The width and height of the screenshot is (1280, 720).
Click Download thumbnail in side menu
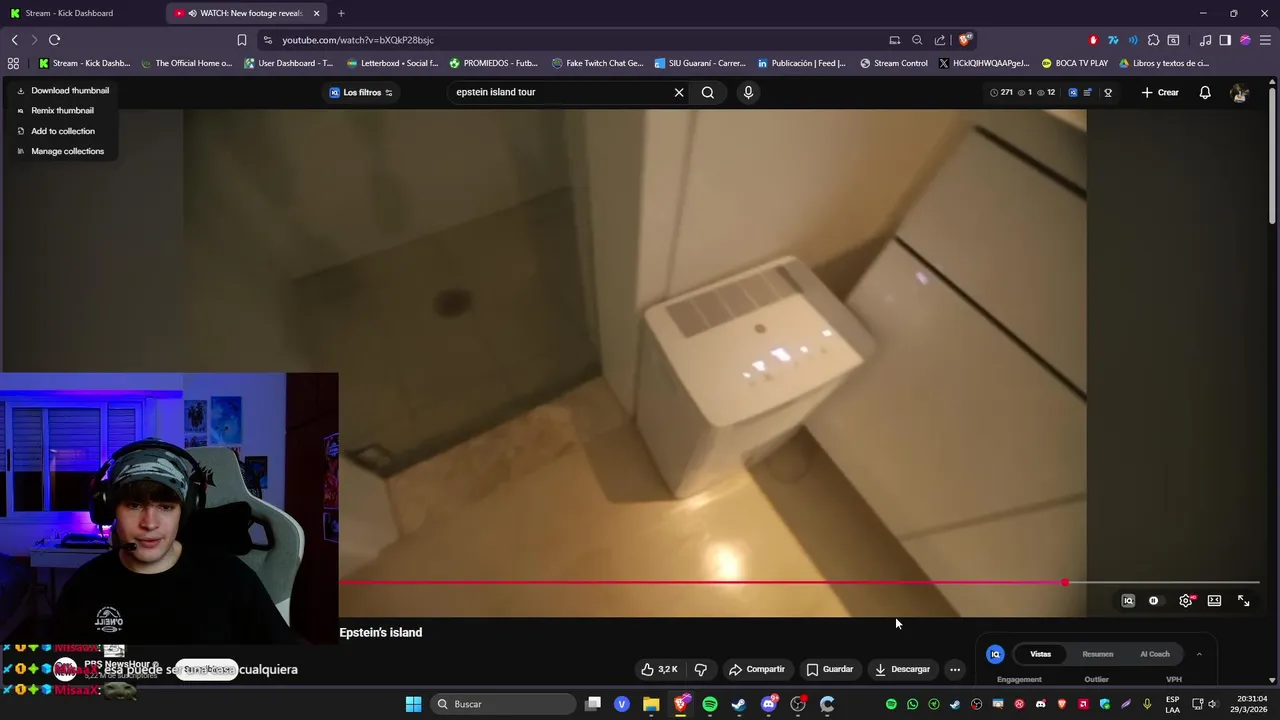coord(62,90)
